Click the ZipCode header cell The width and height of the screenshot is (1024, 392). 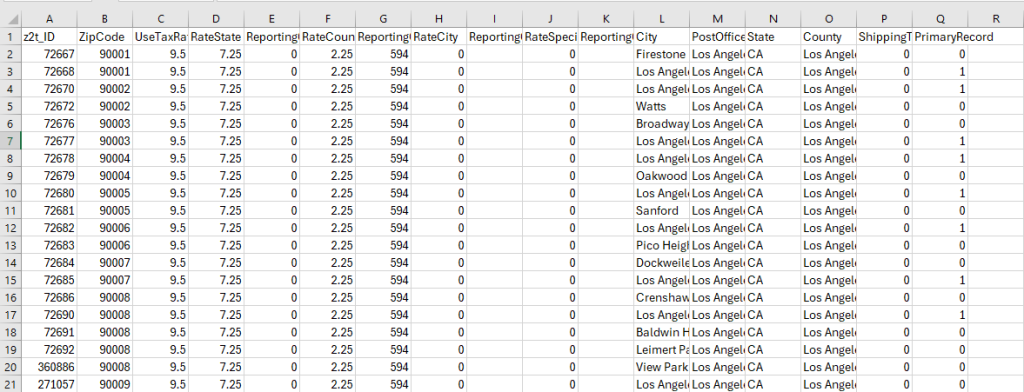104,37
